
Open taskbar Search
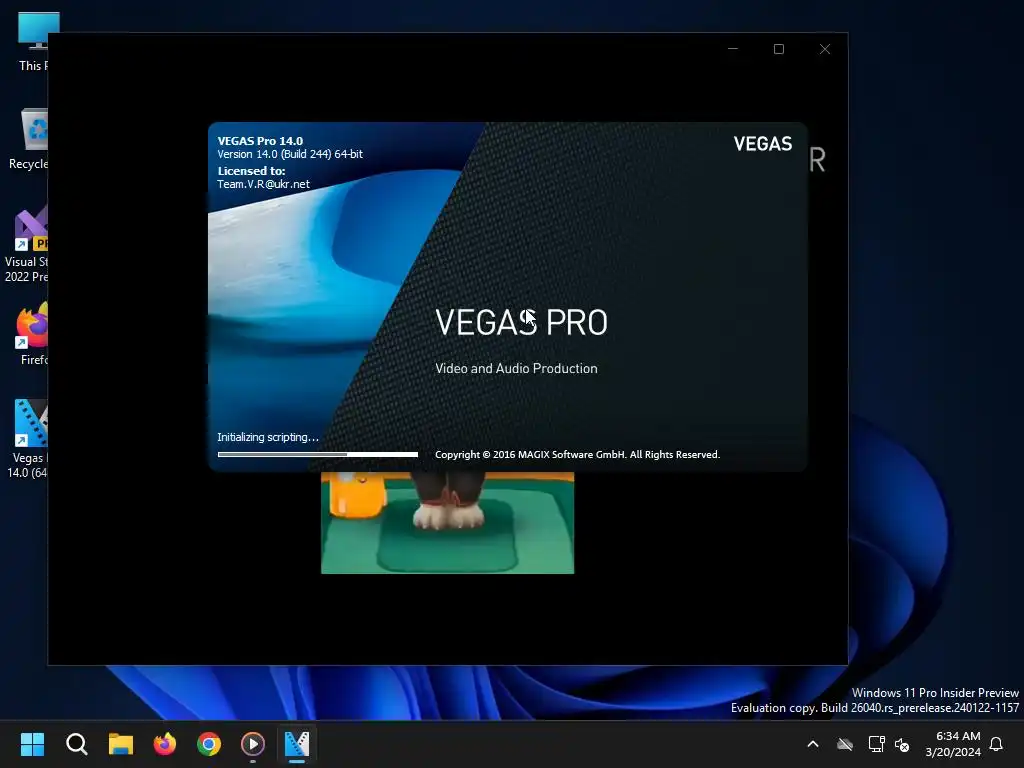tap(76, 744)
